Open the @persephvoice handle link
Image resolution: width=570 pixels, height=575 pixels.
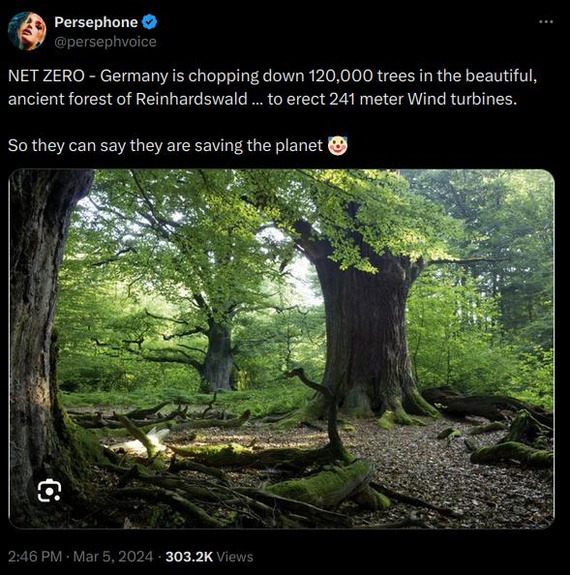[x=105, y=42]
